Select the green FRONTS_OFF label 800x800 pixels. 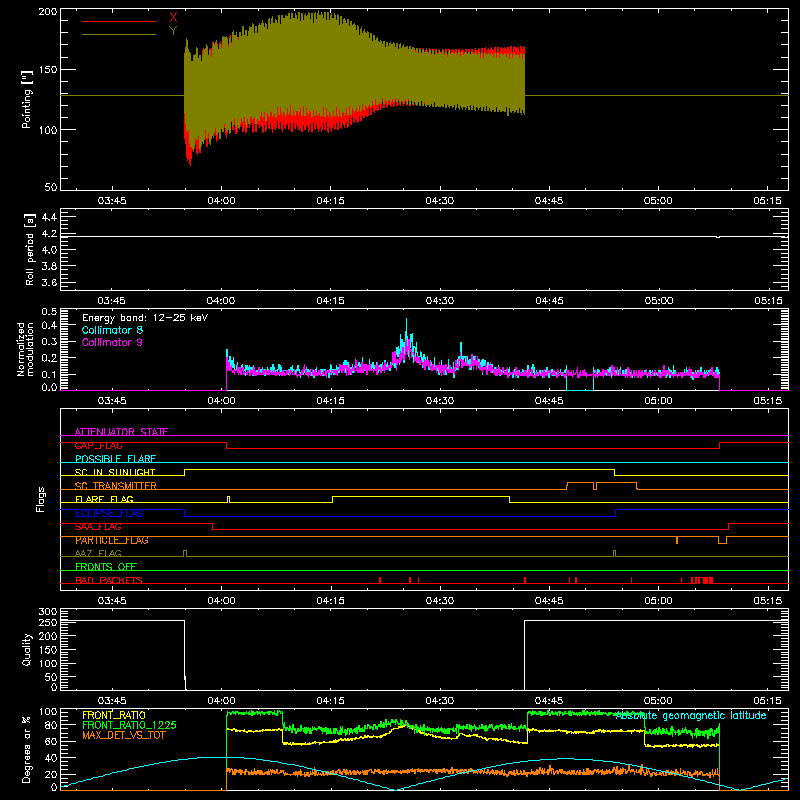click(x=106, y=566)
